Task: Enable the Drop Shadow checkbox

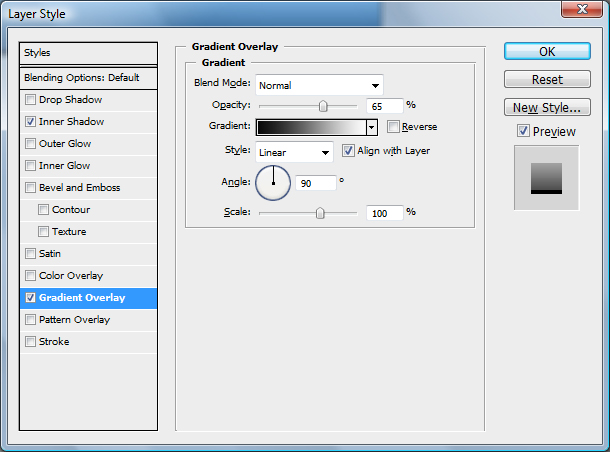Action: pyautogui.click(x=31, y=100)
